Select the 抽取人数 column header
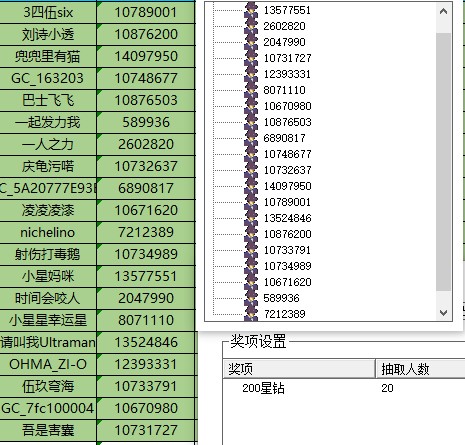The width and height of the screenshot is (465, 445). tap(420, 369)
